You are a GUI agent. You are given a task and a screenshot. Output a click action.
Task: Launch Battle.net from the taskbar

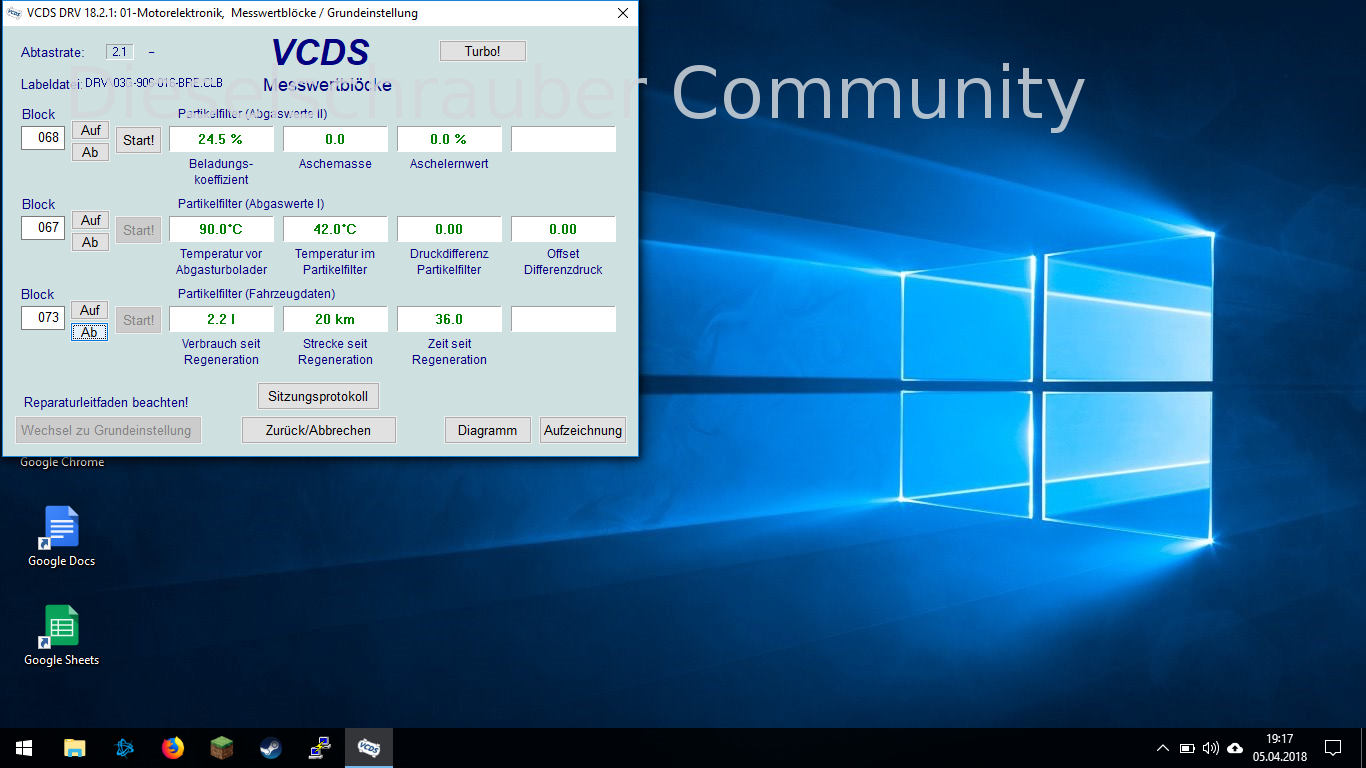click(124, 748)
